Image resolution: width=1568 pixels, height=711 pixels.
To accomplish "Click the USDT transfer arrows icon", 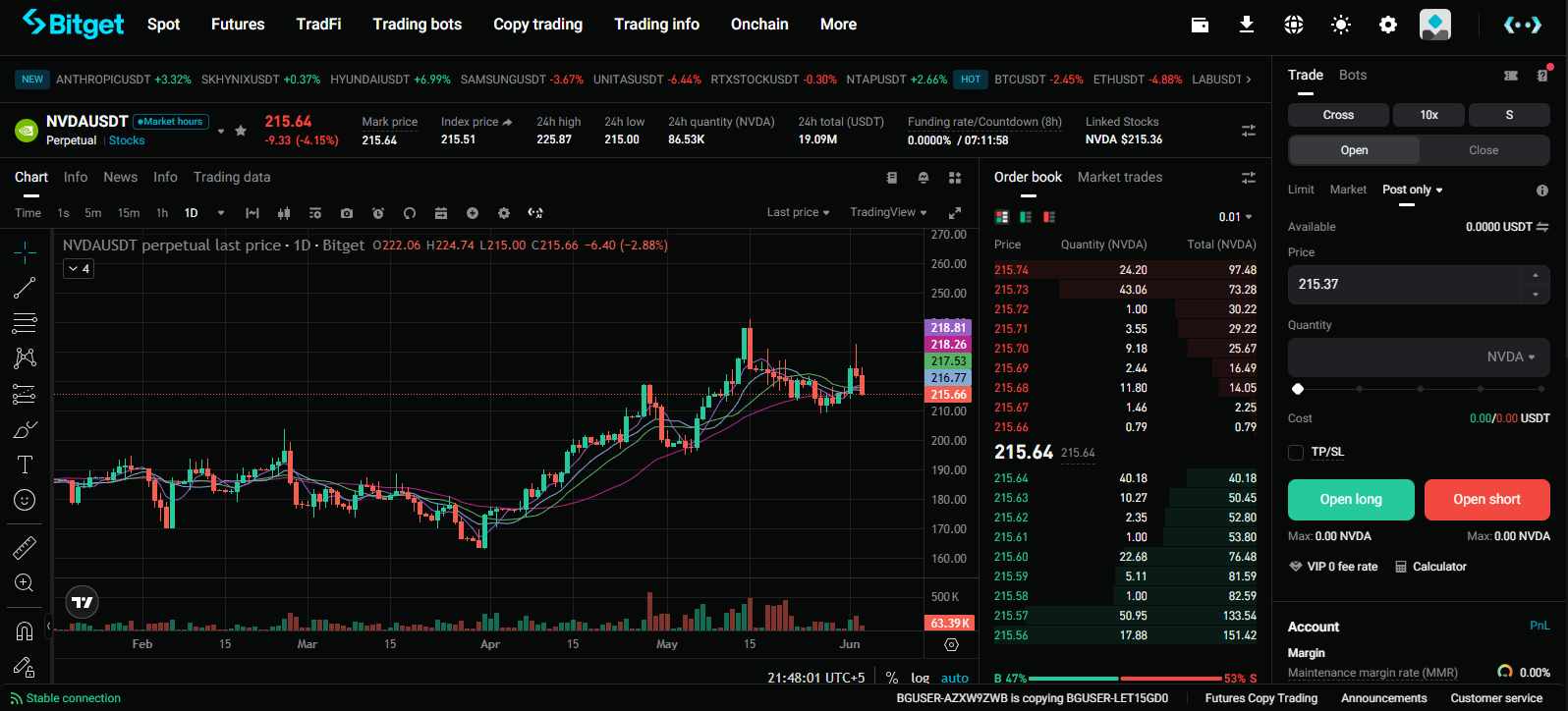I will 1542,227.
